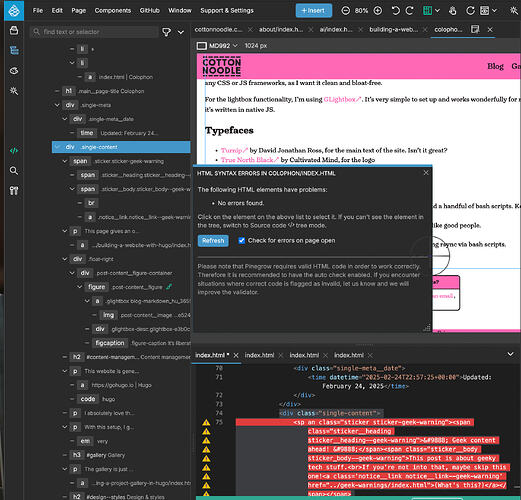Viewport: 521px width, 500px height.
Task: Open the visual helpers eye icon in sidebar
Action: point(14,71)
